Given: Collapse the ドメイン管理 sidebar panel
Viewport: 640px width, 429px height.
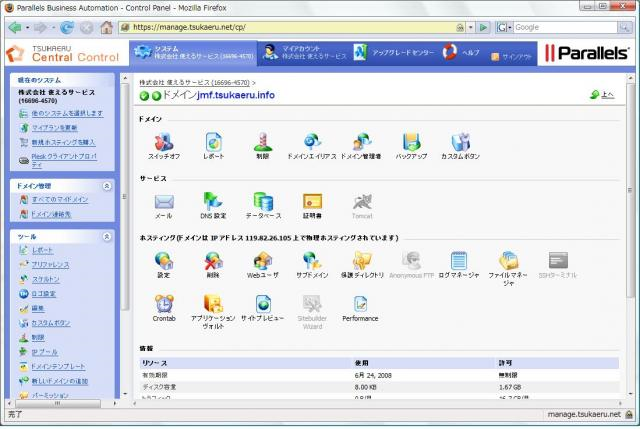Looking at the screenshot, I should click(107, 186).
